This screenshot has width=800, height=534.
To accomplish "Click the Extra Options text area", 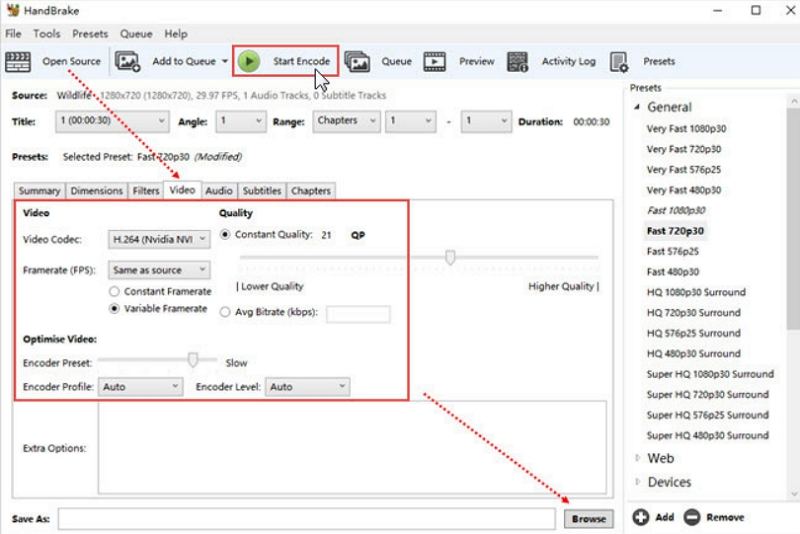I will point(352,448).
